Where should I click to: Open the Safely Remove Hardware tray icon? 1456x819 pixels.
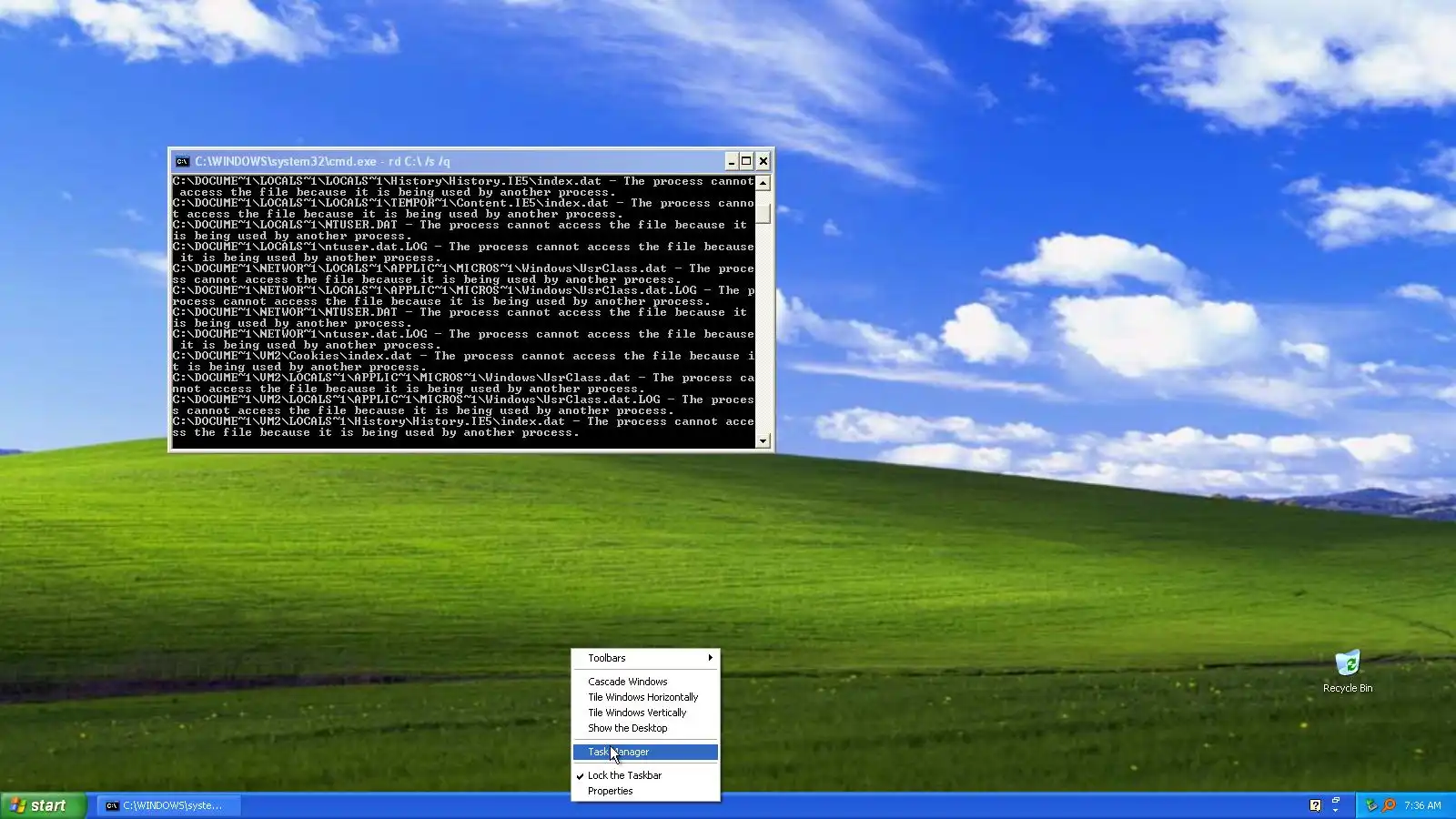tap(1371, 805)
